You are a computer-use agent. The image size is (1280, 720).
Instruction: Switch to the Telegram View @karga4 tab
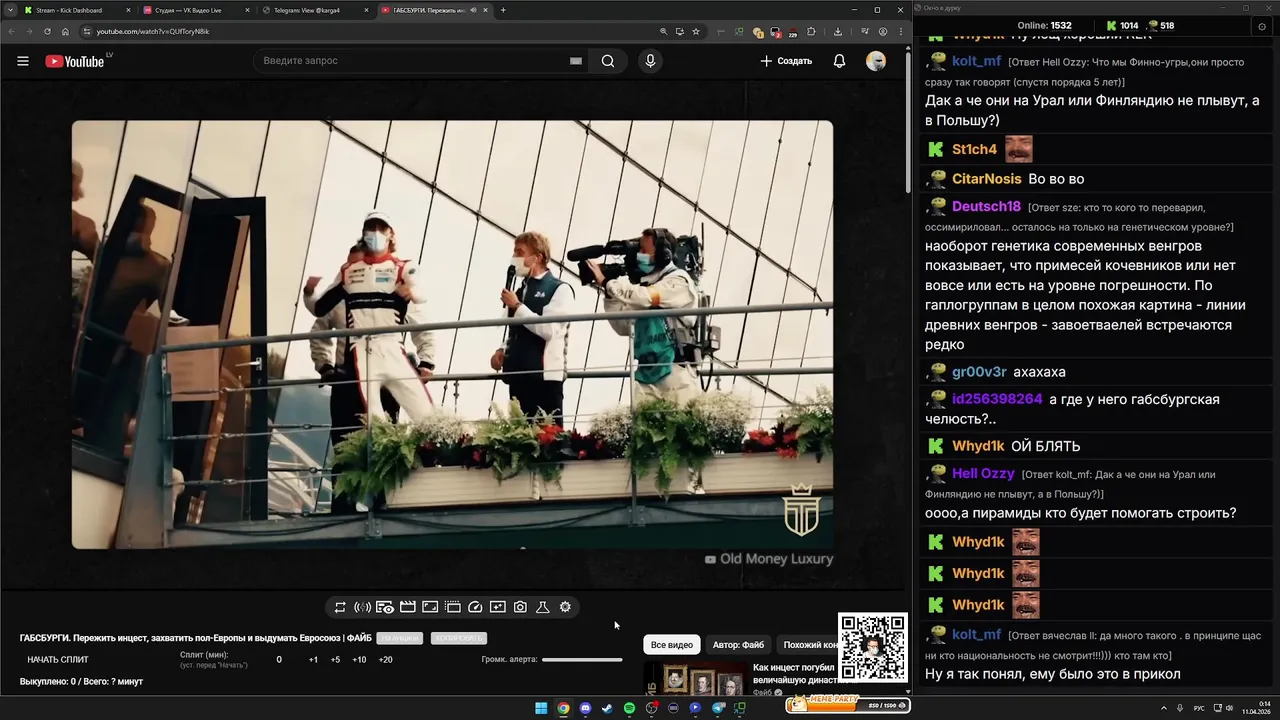(314, 10)
